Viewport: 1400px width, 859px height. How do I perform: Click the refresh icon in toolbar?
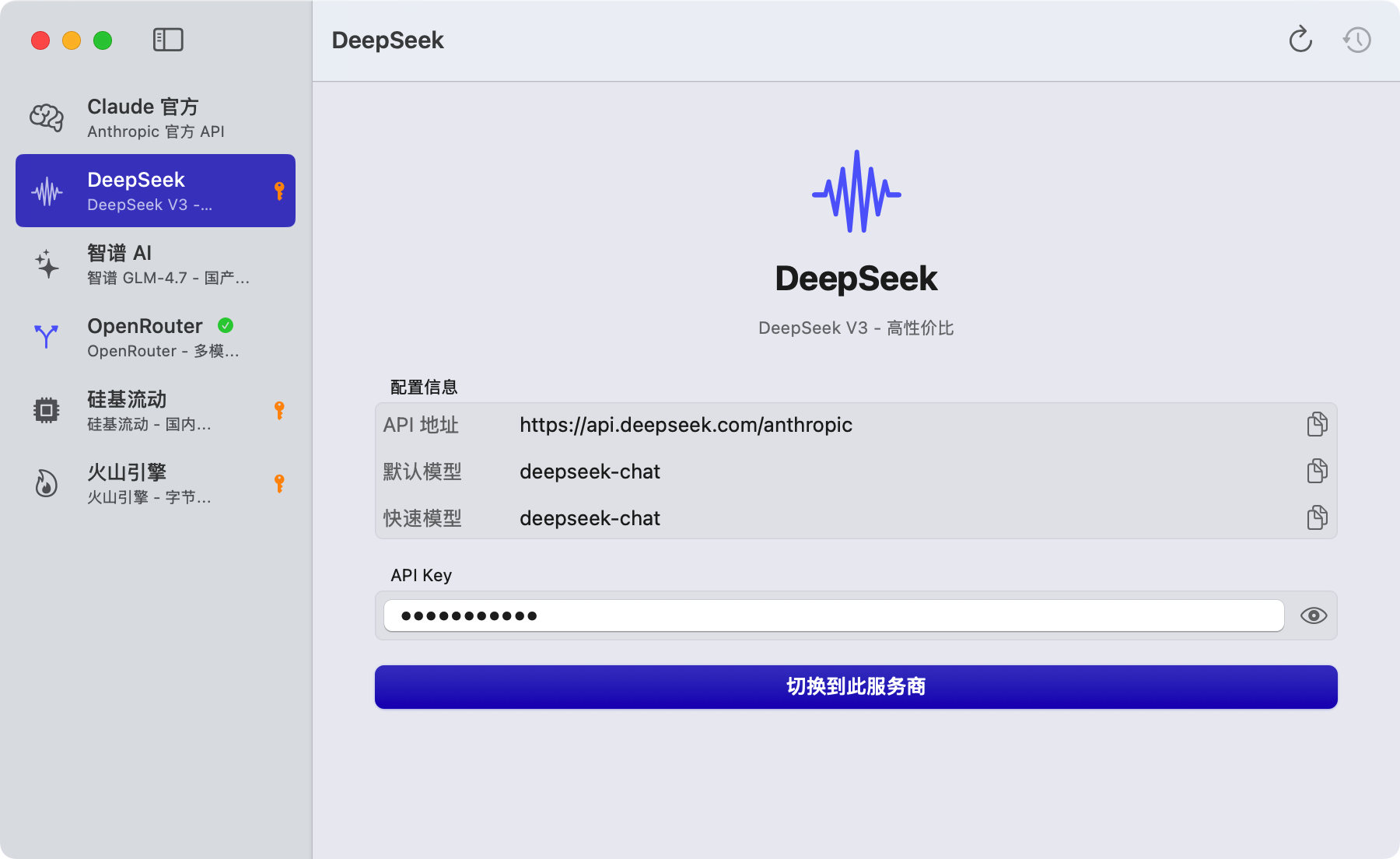point(1300,40)
